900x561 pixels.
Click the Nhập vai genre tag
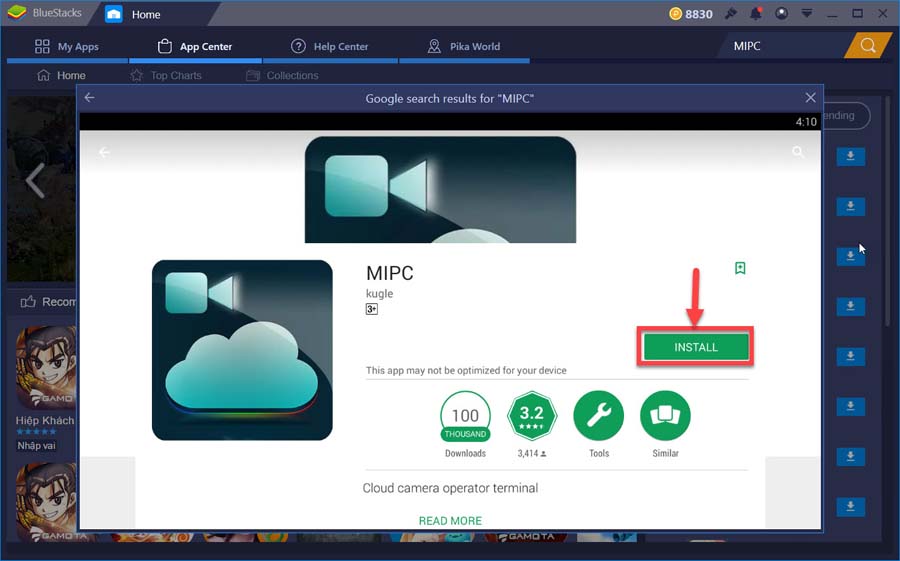click(x=36, y=446)
